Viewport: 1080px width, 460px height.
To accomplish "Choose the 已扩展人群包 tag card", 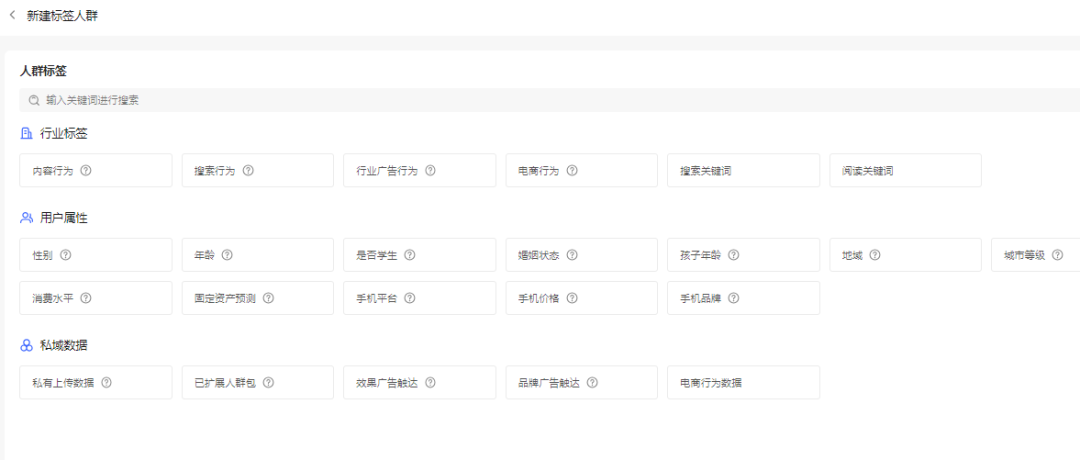I will click(x=257, y=382).
